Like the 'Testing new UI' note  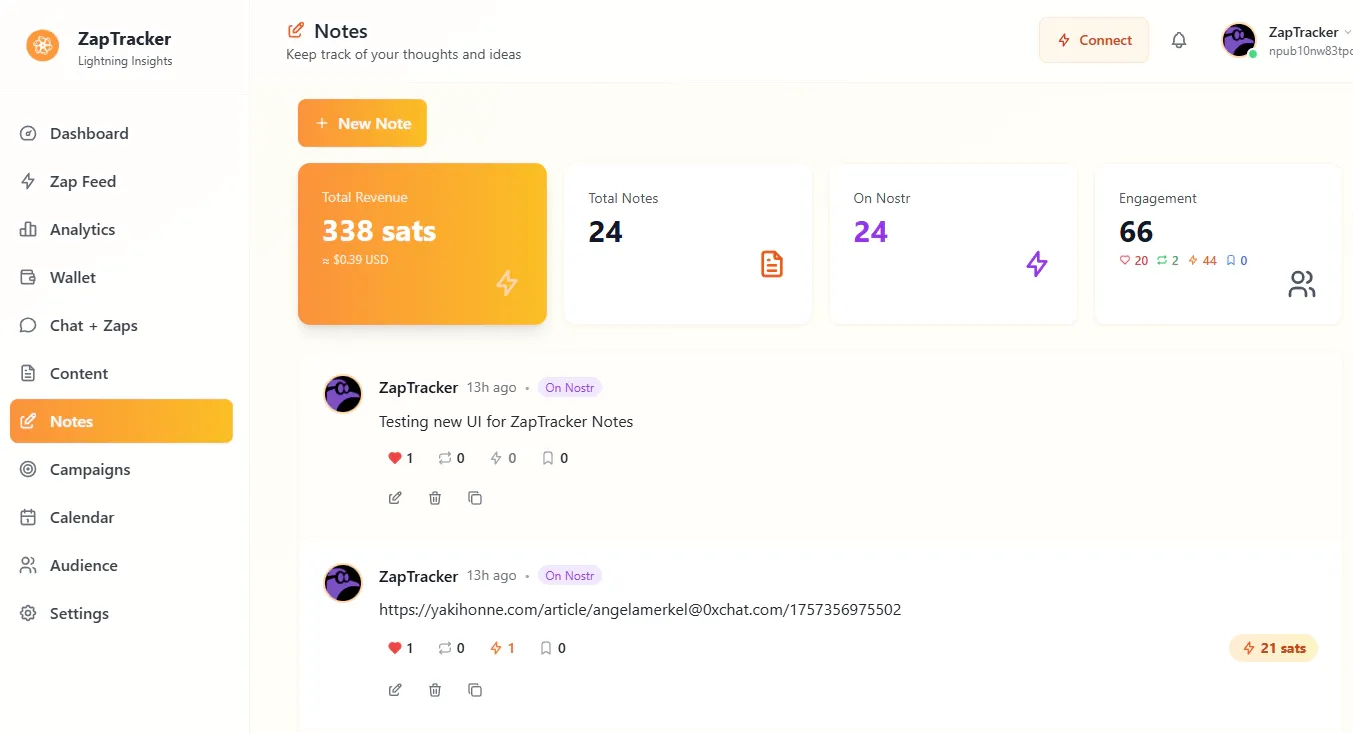pos(400,458)
